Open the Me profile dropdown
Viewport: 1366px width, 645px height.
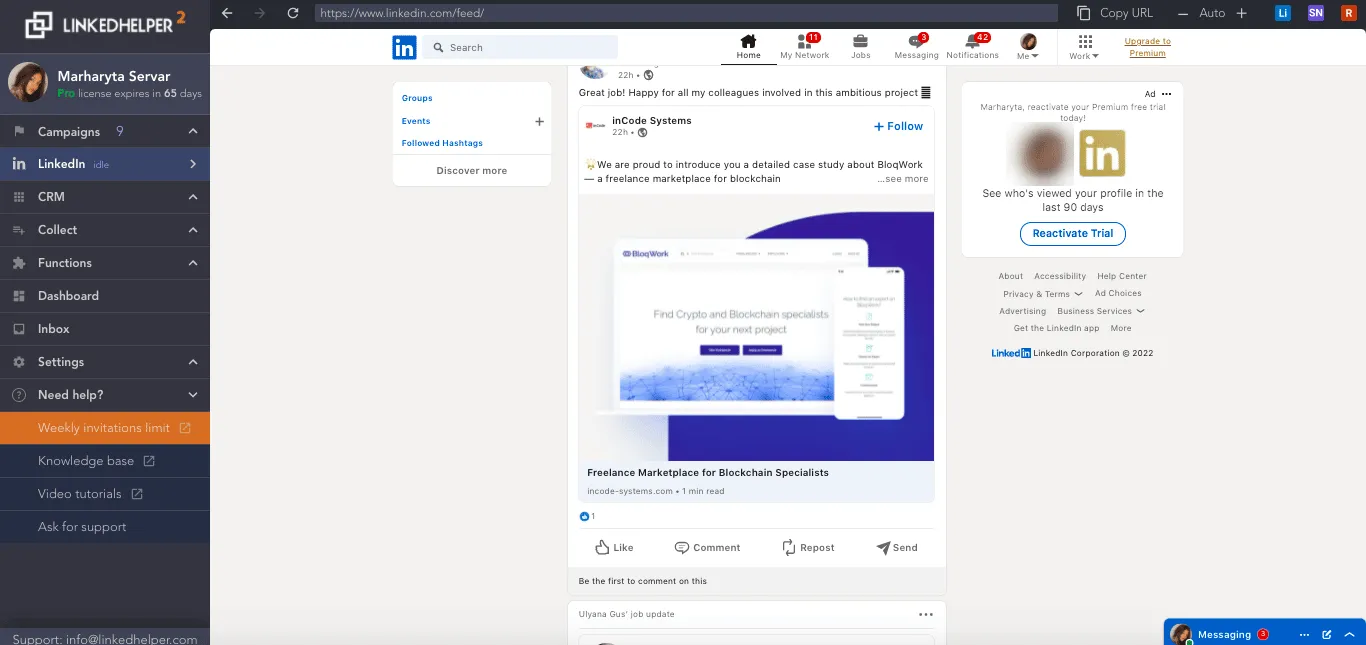coord(1028,47)
